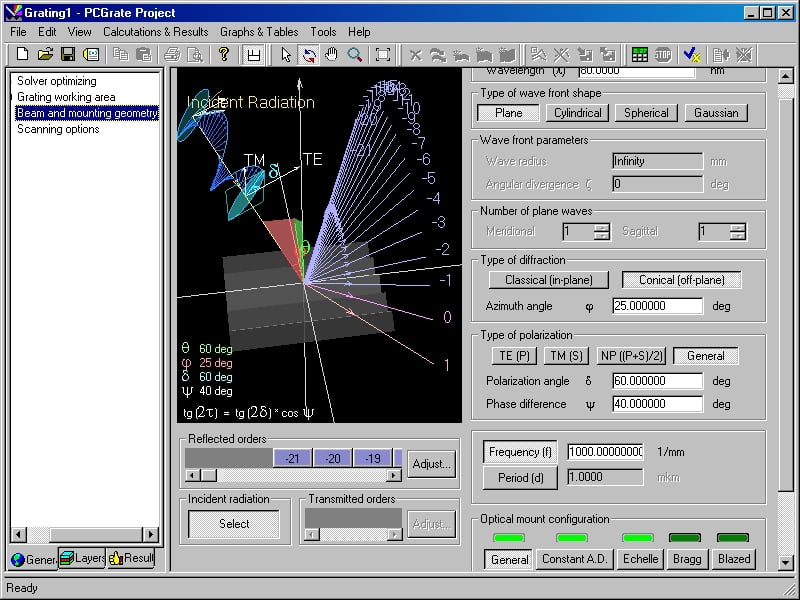Select Scanning options in tree
This screenshot has width=800, height=600.
[x=58, y=129]
